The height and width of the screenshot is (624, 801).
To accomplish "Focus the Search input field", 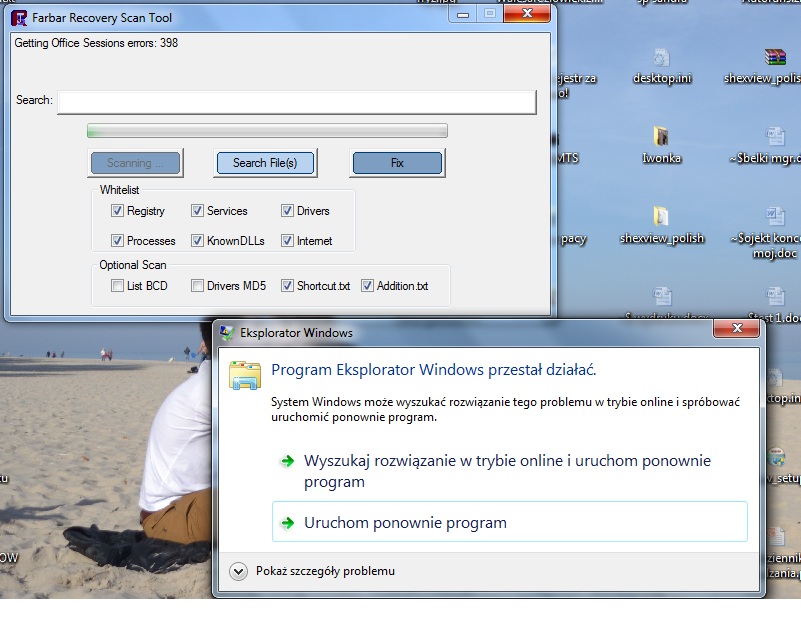I will pyautogui.click(x=297, y=102).
